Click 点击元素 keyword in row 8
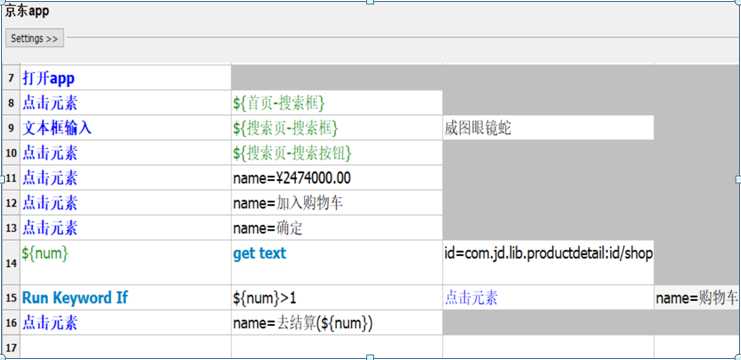 tap(126, 103)
